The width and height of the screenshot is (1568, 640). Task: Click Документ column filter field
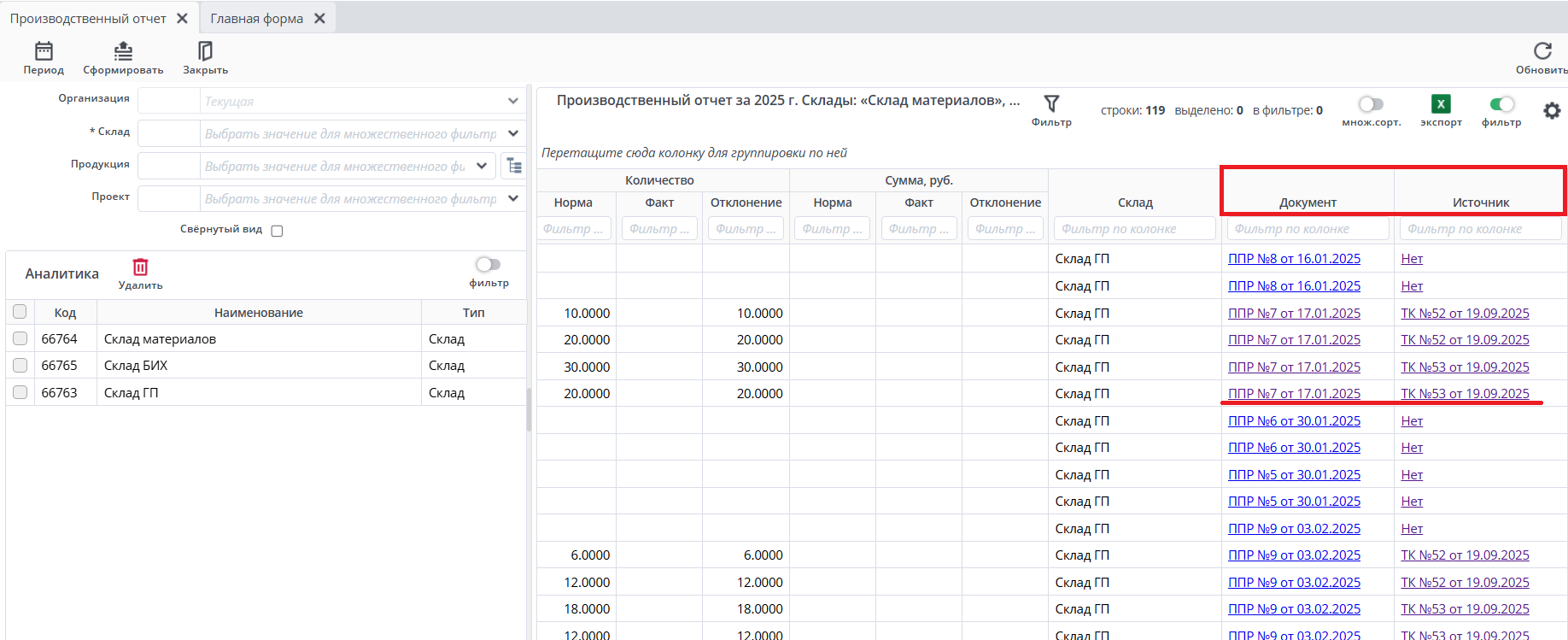(1307, 229)
